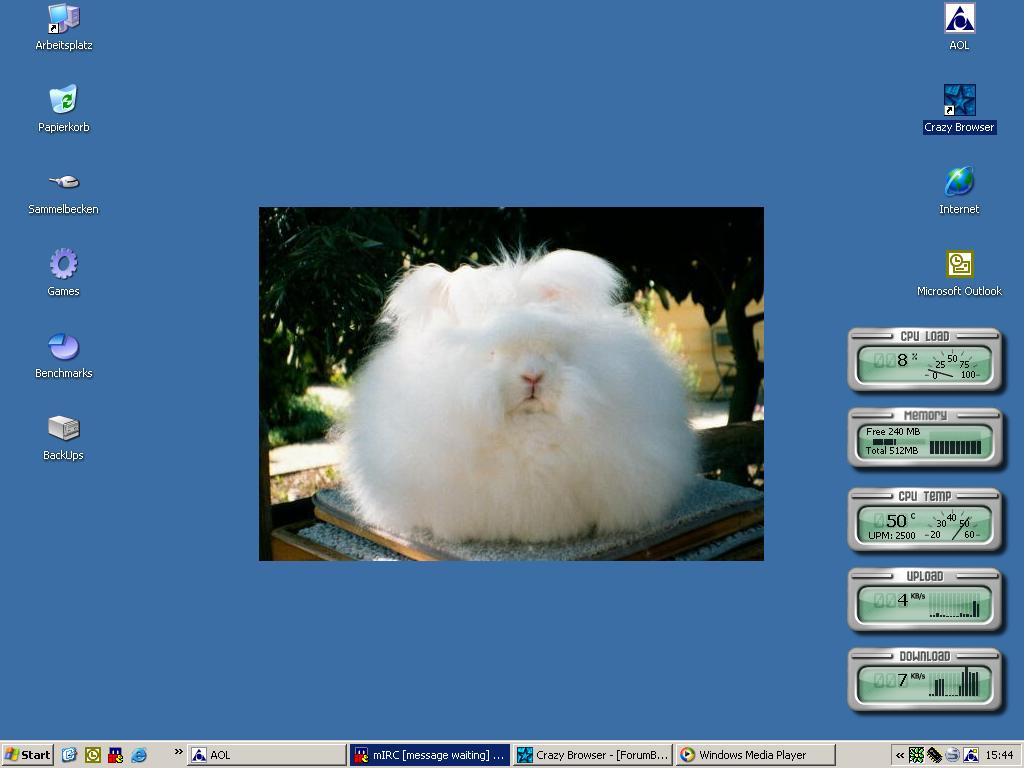
Task: Click the AOL tray icon
Action: [971, 755]
